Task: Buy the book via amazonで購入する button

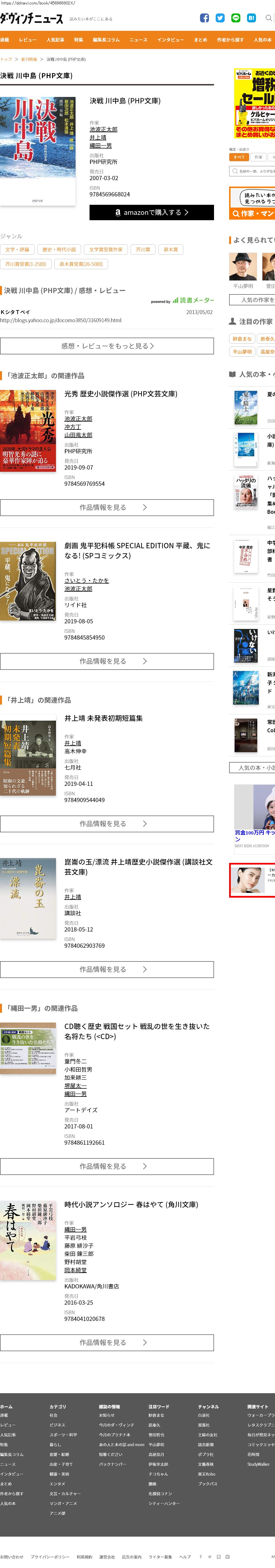Action: pyautogui.click(x=152, y=212)
